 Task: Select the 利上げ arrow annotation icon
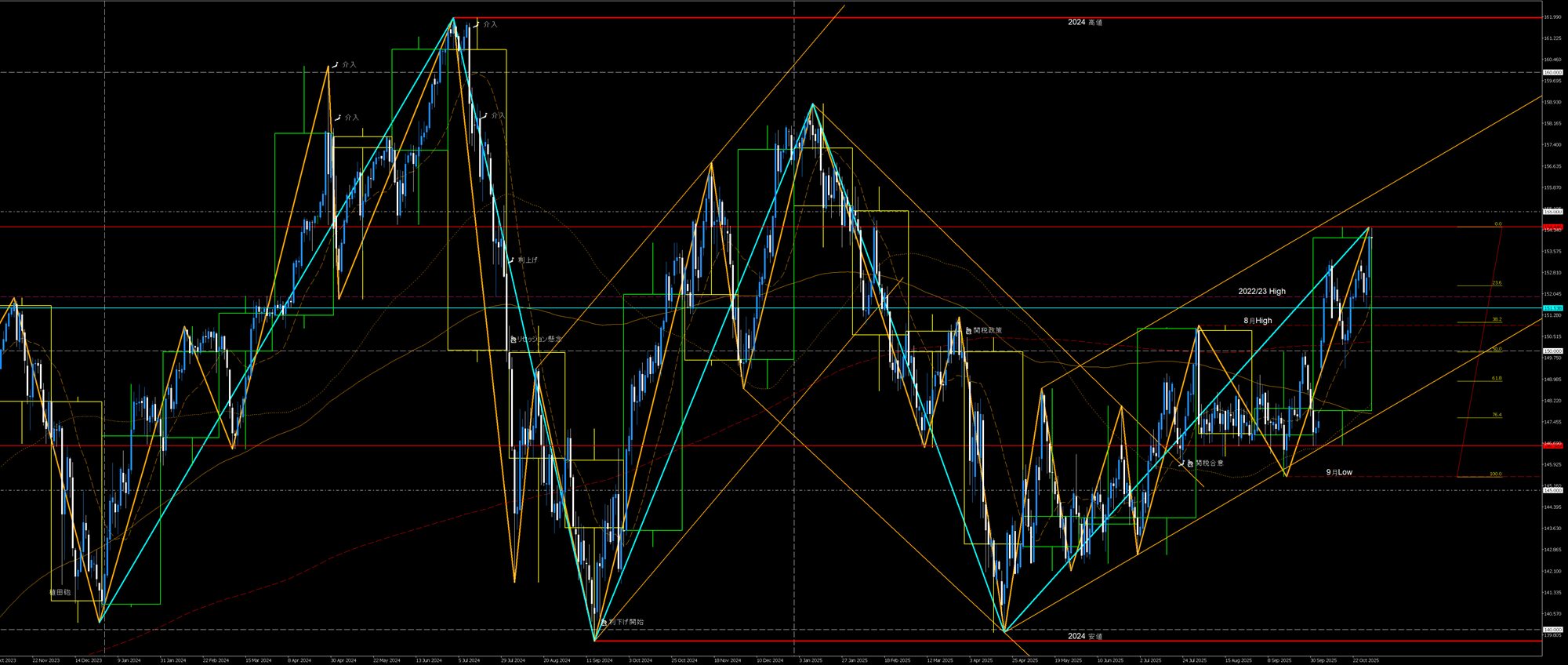(511, 260)
